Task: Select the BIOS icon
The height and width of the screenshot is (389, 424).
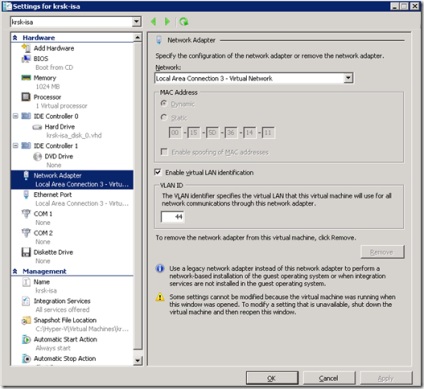Action: click(x=26, y=59)
